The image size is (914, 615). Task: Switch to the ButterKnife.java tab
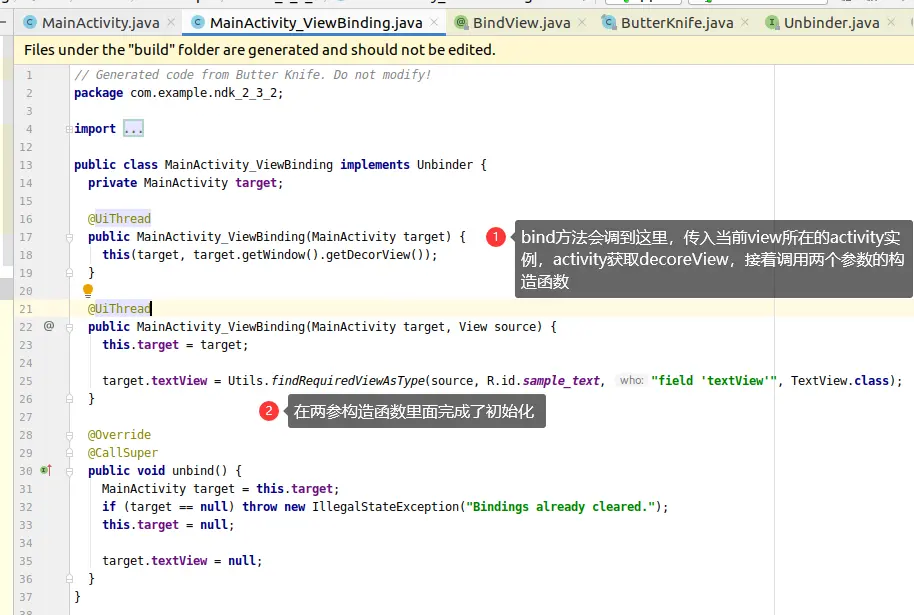point(677,23)
